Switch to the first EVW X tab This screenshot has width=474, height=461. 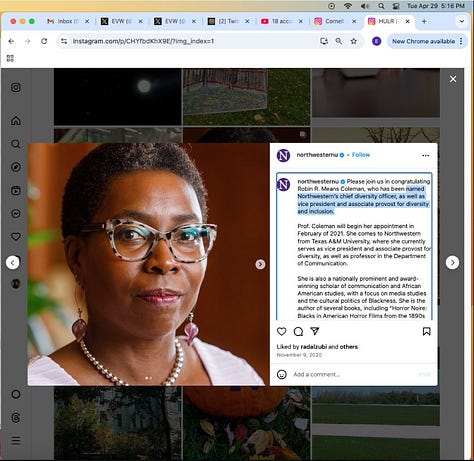[x=122, y=21]
